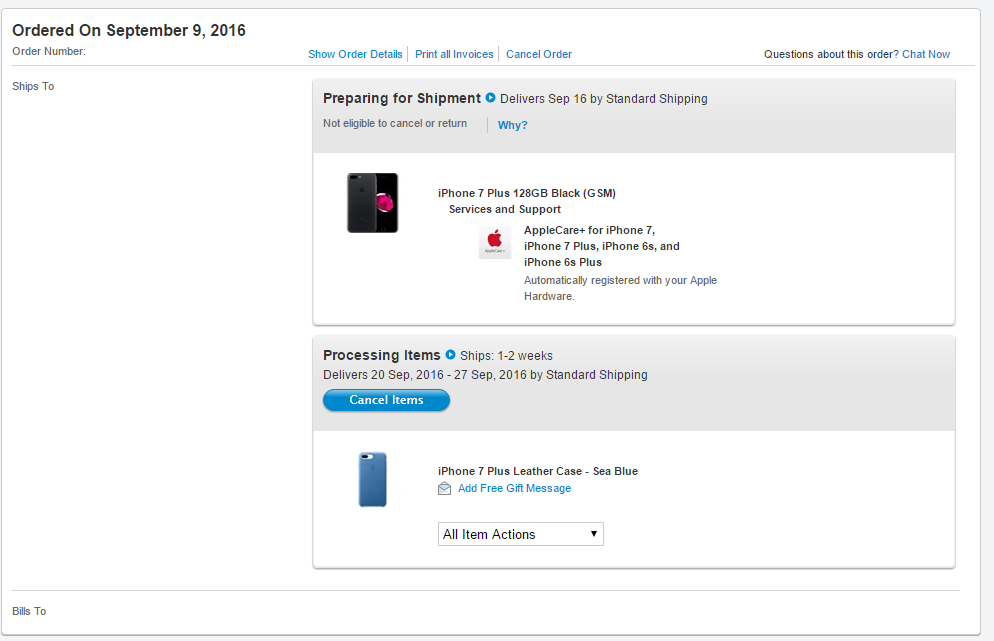The height and width of the screenshot is (641, 994).
Task: Click the arrow on All Item Actions combo box
Action: [594, 534]
